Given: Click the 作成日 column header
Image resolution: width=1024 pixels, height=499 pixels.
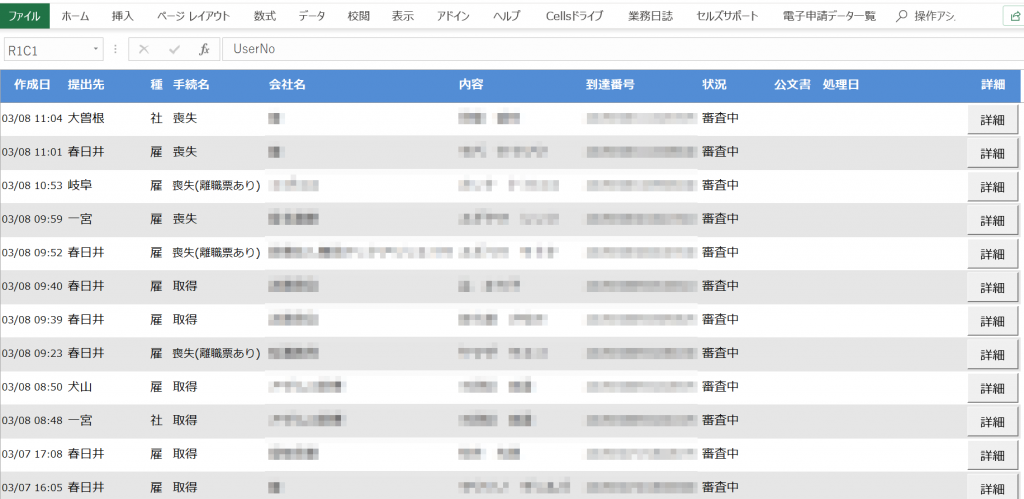Looking at the screenshot, I should pyautogui.click(x=32, y=85).
